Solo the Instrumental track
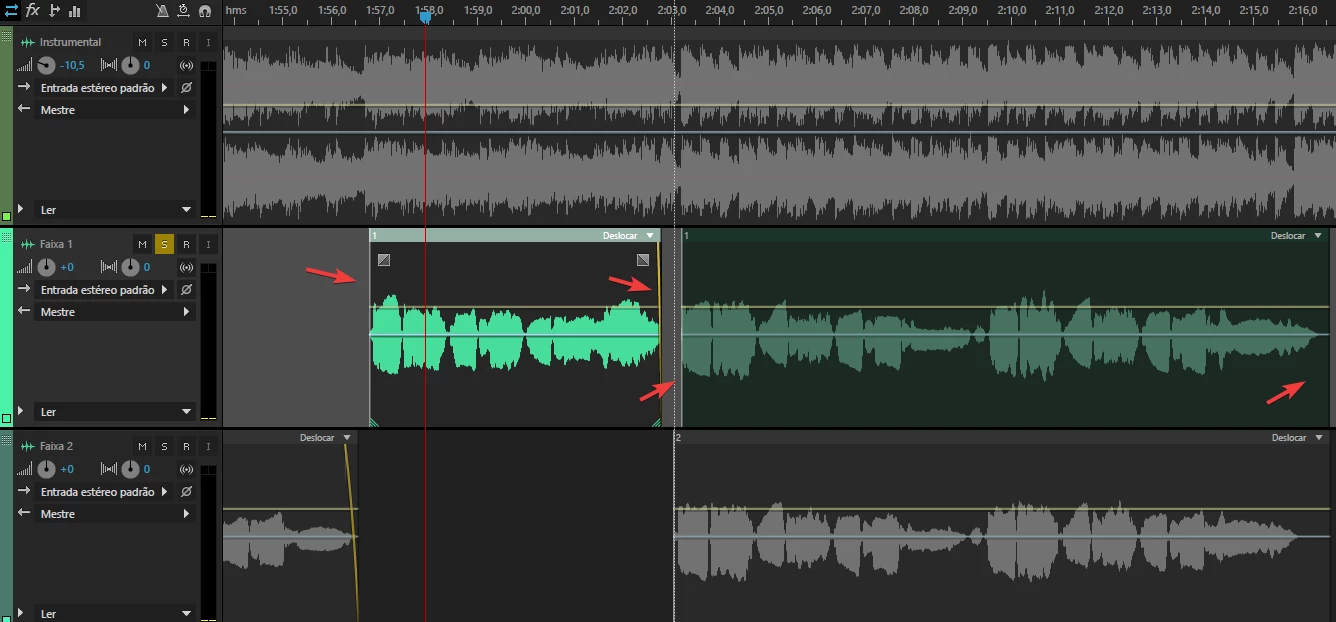Image resolution: width=1336 pixels, height=622 pixels. [164, 42]
